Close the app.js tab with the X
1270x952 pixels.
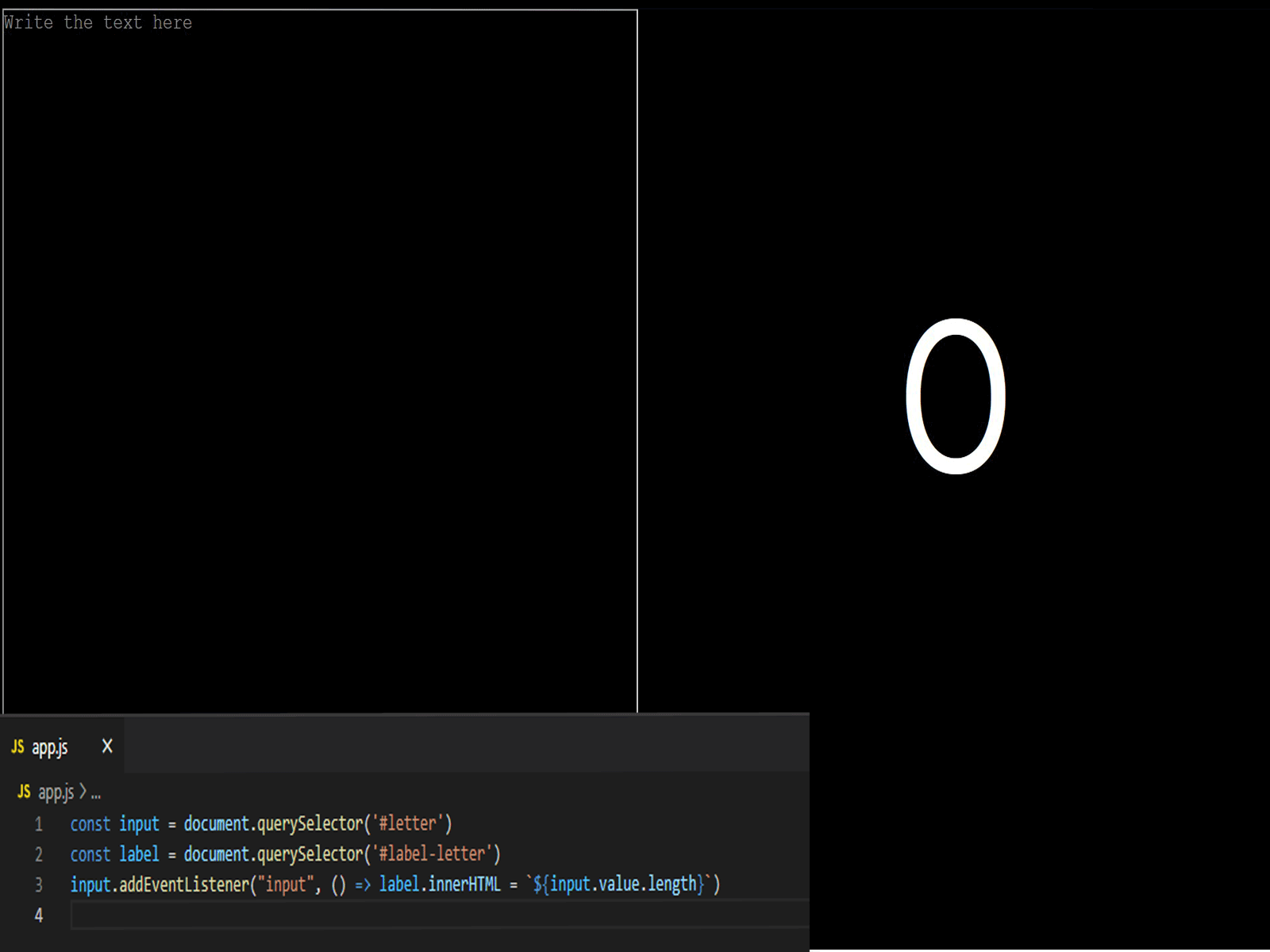pos(107,747)
